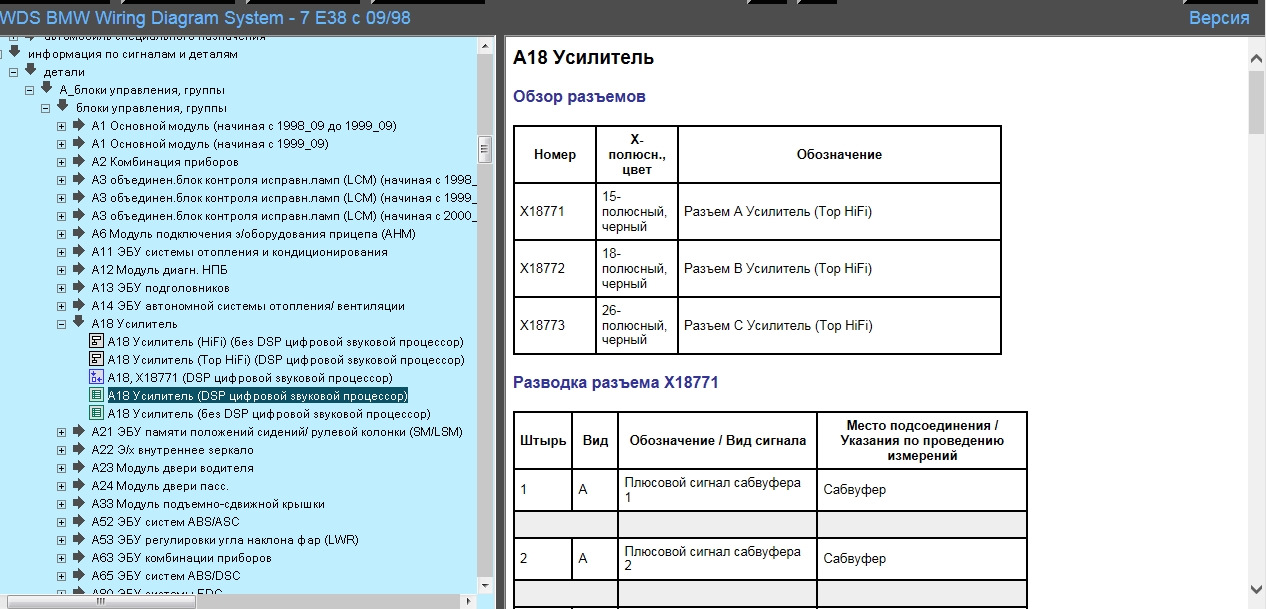Select A63 ЭБУ комбинации приборов item
The height and width of the screenshot is (609, 1266).
181,558
